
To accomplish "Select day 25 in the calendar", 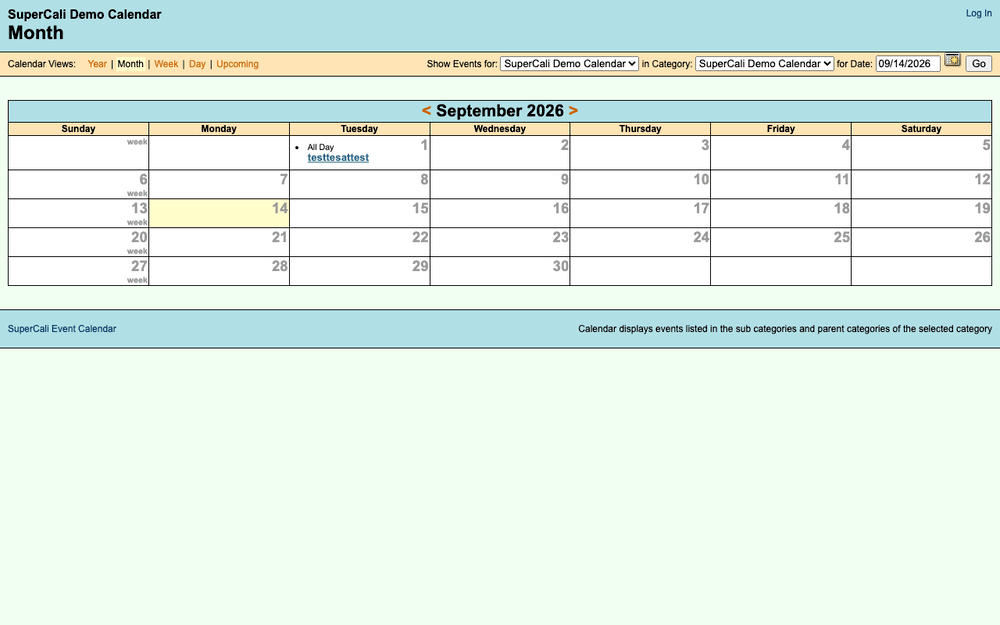I will (841, 237).
